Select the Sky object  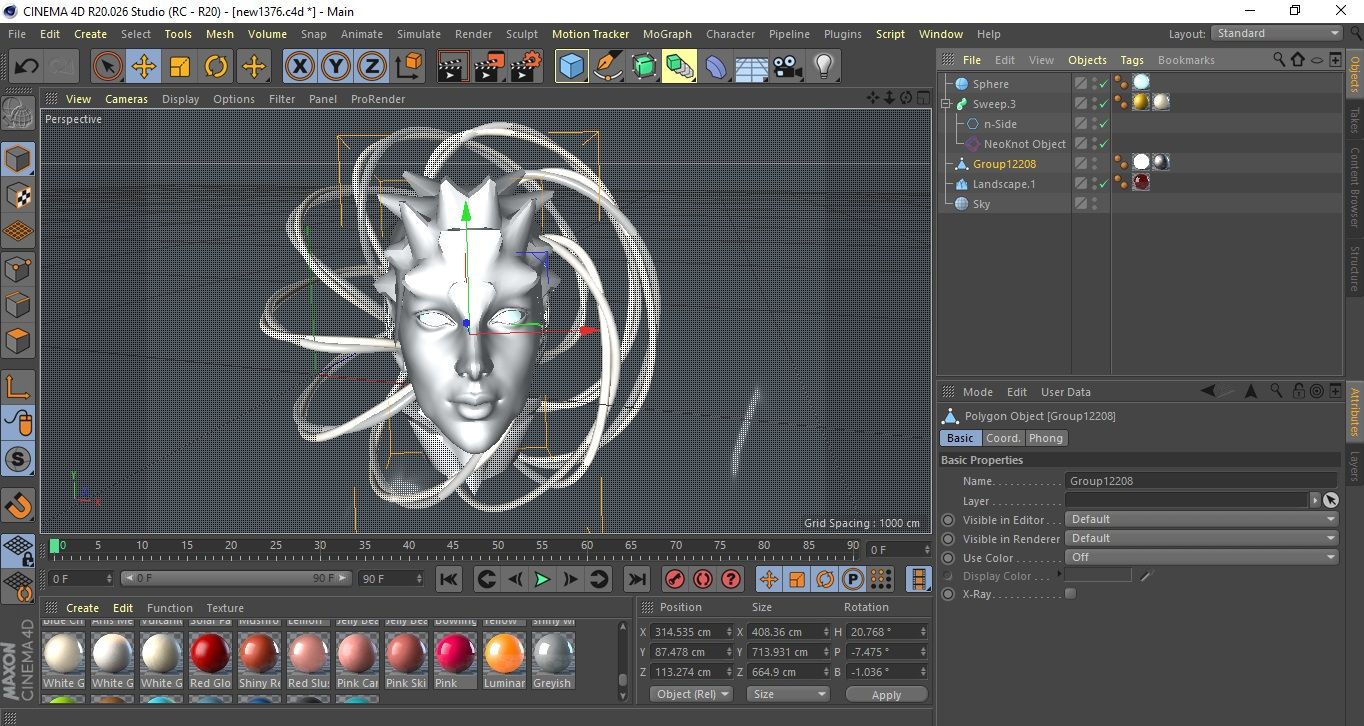pos(981,204)
